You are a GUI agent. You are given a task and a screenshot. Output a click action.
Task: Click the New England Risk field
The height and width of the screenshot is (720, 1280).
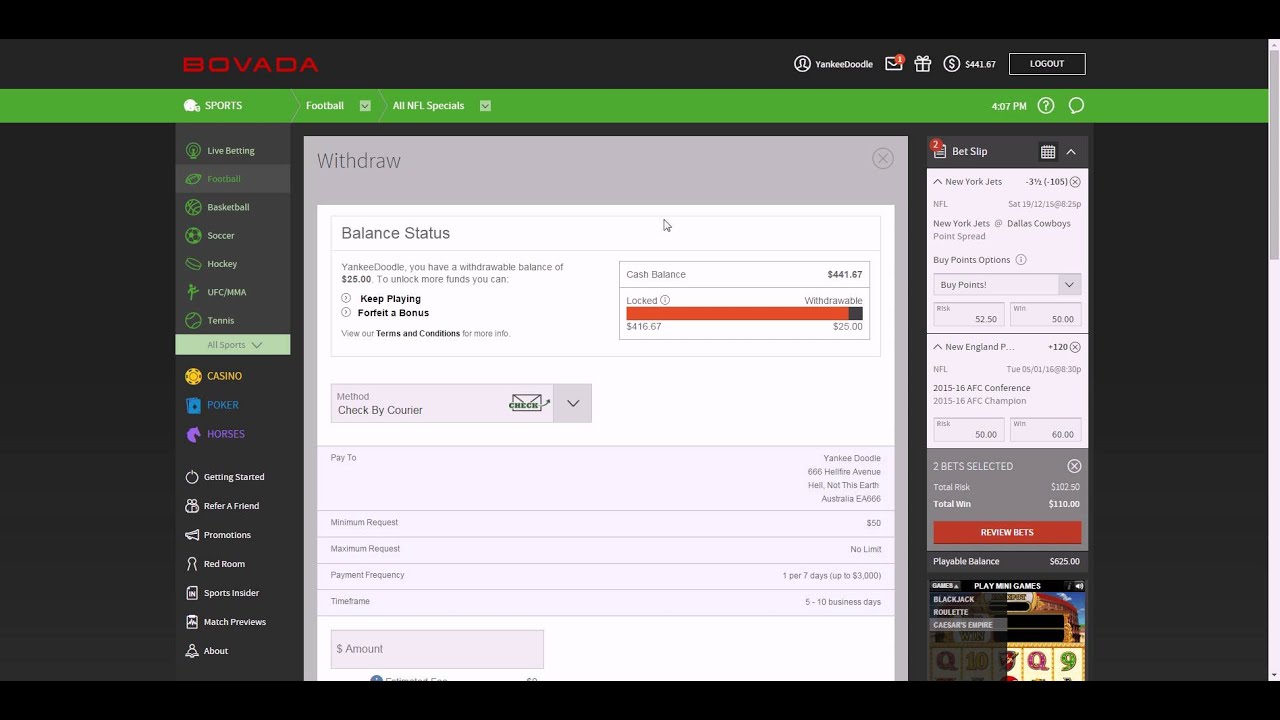pos(968,430)
